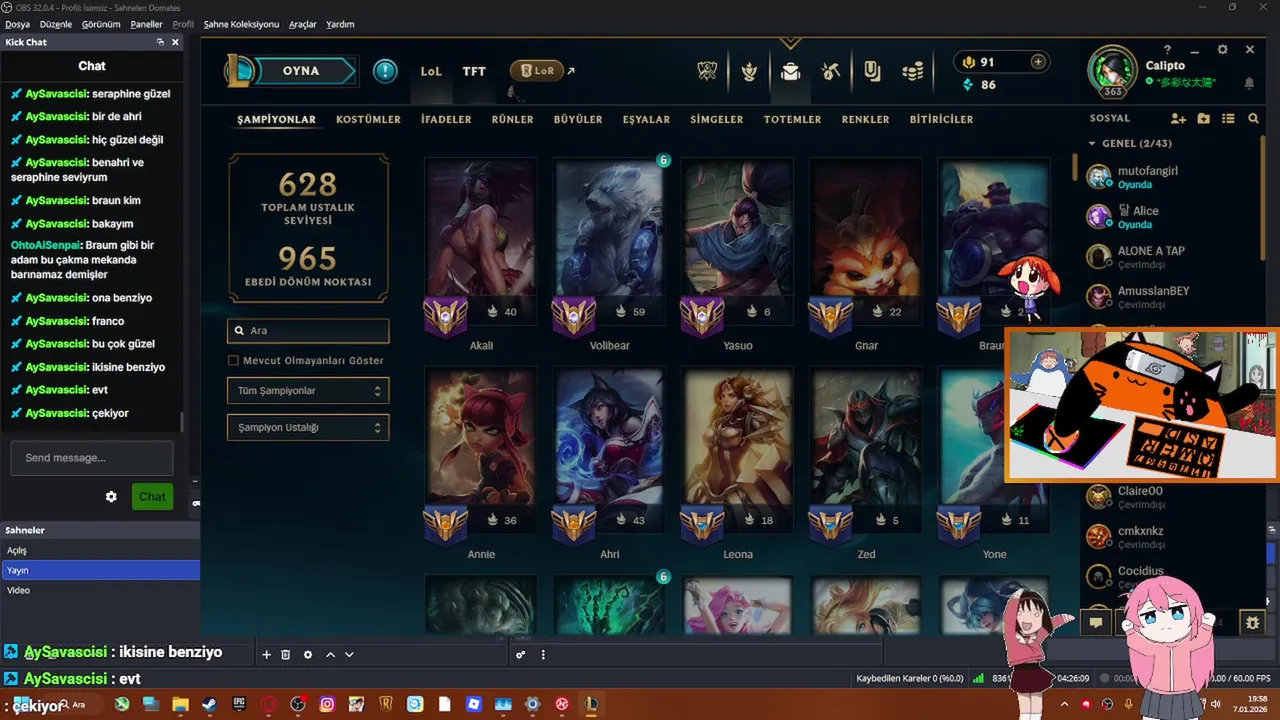
Task: Switch to the TFT game mode
Action: tap(474, 71)
